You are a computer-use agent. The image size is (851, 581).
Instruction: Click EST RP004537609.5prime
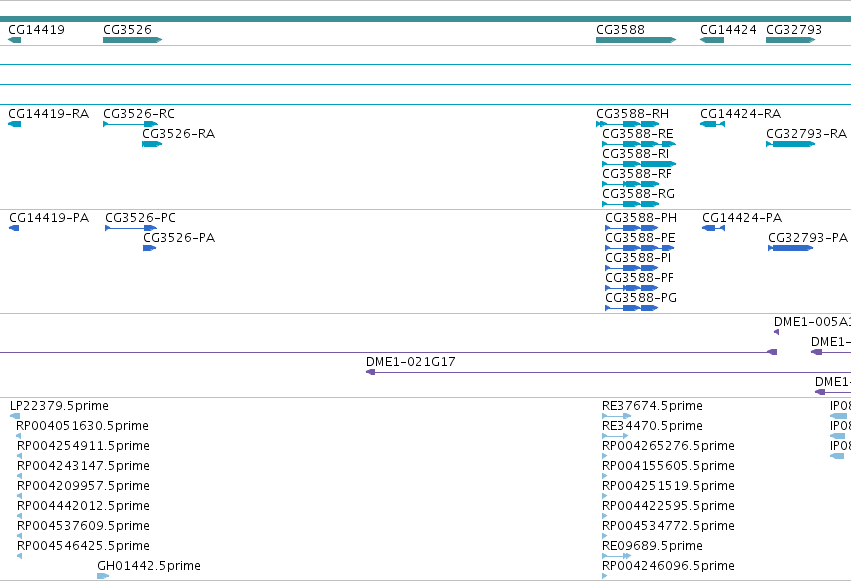[x=84, y=526]
